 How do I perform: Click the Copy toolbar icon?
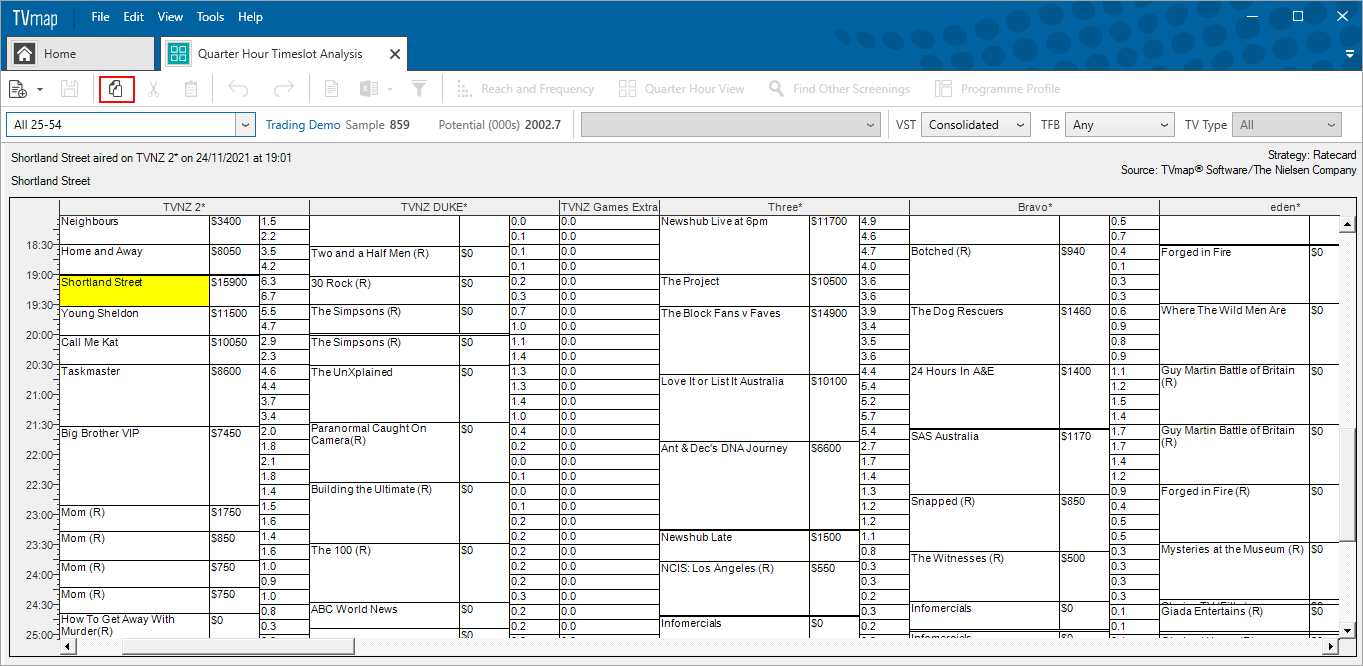coord(116,89)
